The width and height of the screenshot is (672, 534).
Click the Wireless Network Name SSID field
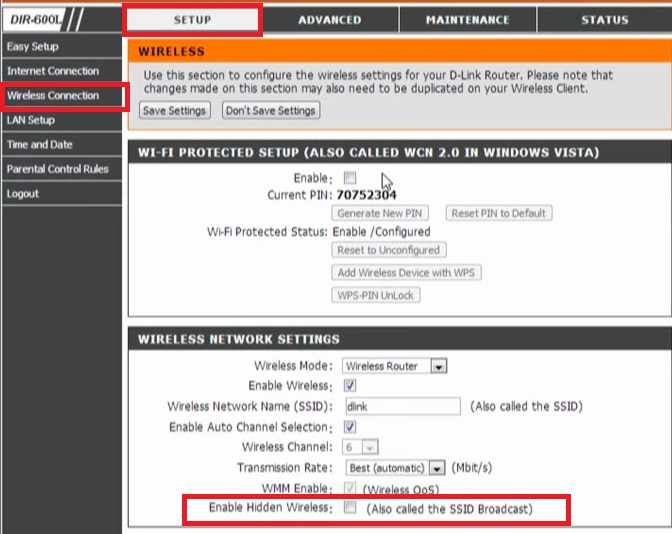[x=400, y=406]
